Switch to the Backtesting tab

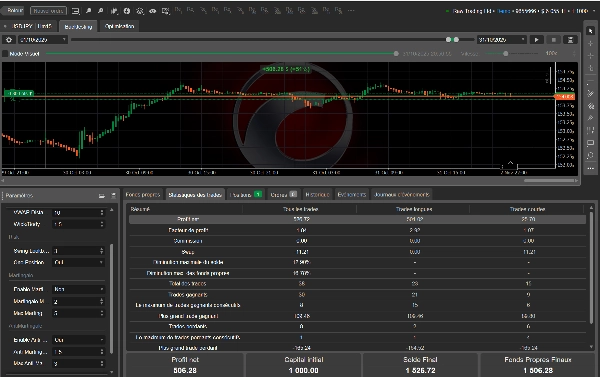point(78,26)
